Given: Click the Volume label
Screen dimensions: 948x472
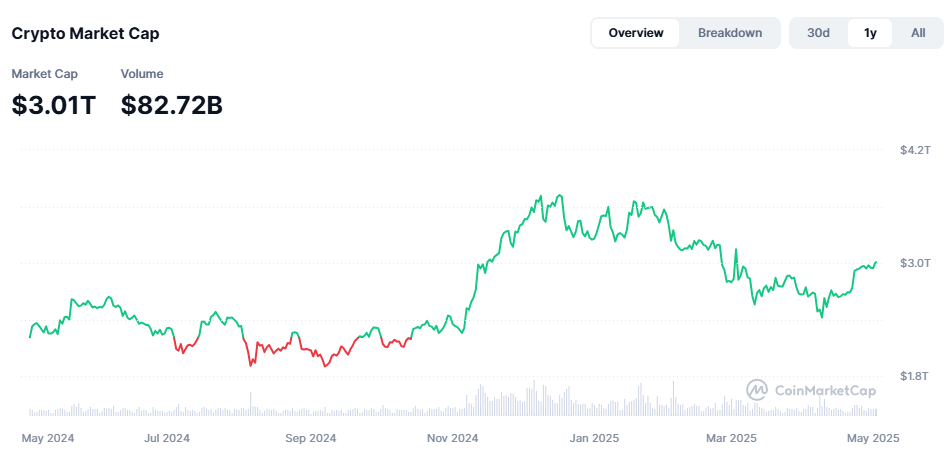Looking at the screenshot, I should [x=142, y=74].
